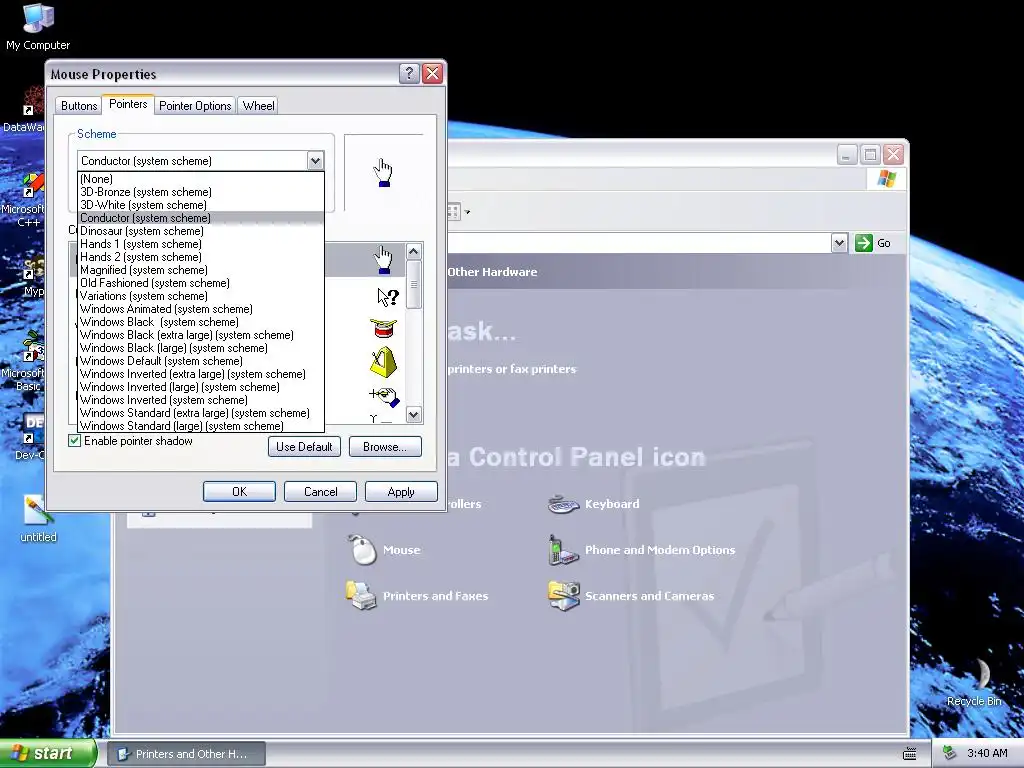Click the Mouse Properties help question button
Image resolution: width=1024 pixels, height=768 pixels.
409,73
